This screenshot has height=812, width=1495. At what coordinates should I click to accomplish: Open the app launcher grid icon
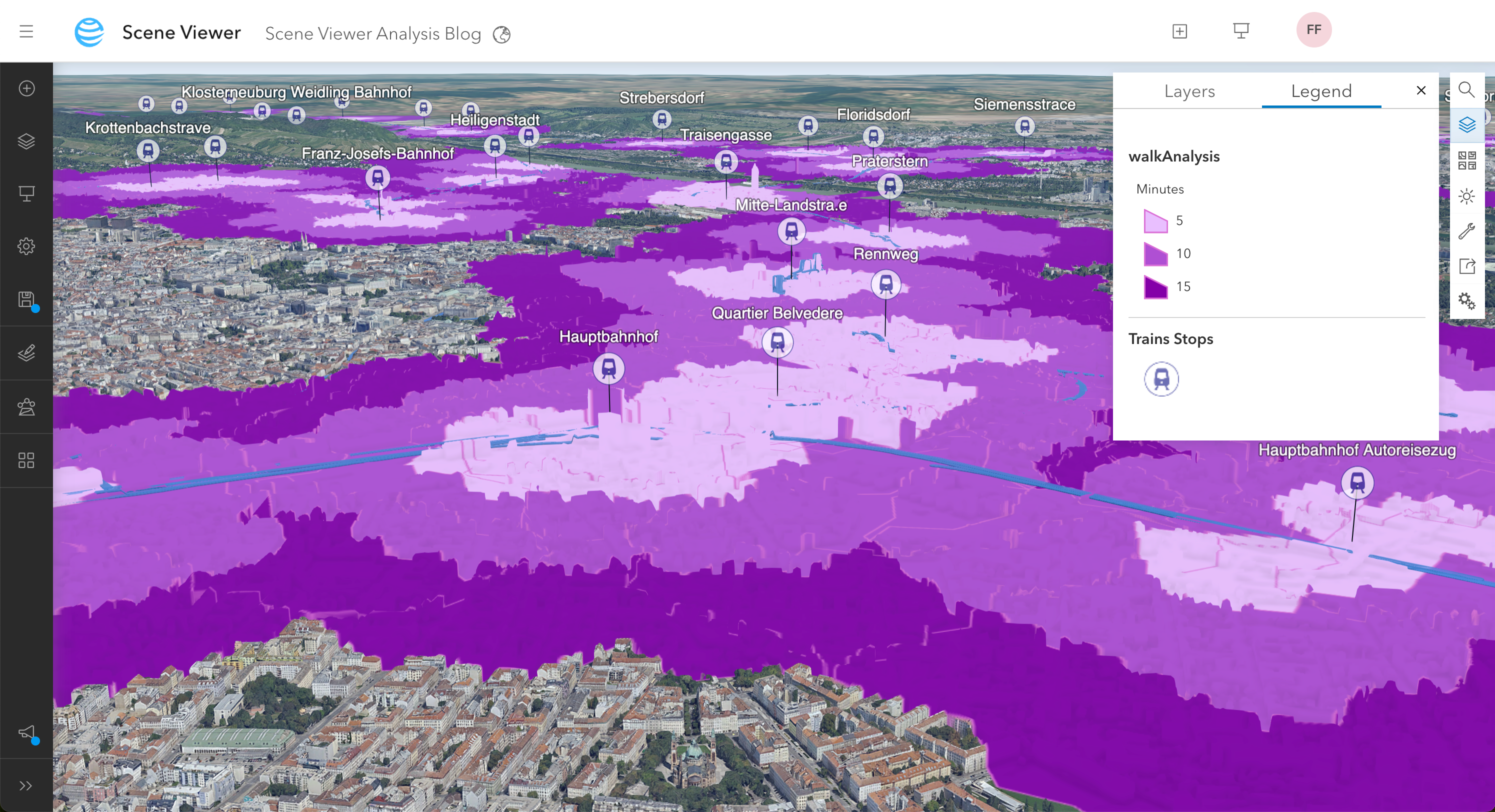point(26,460)
